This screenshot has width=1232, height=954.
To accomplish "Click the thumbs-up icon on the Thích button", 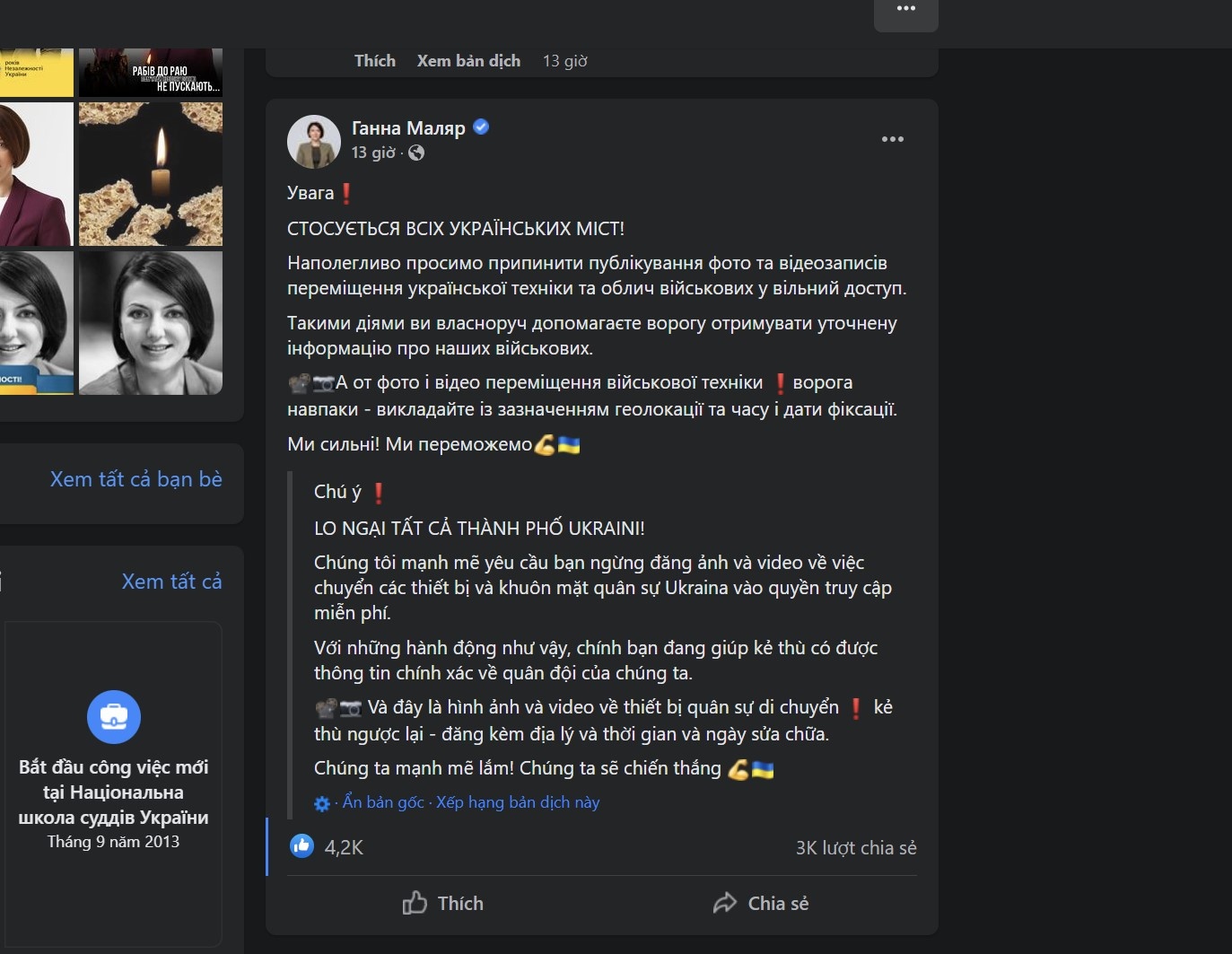I will coord(415,903).
